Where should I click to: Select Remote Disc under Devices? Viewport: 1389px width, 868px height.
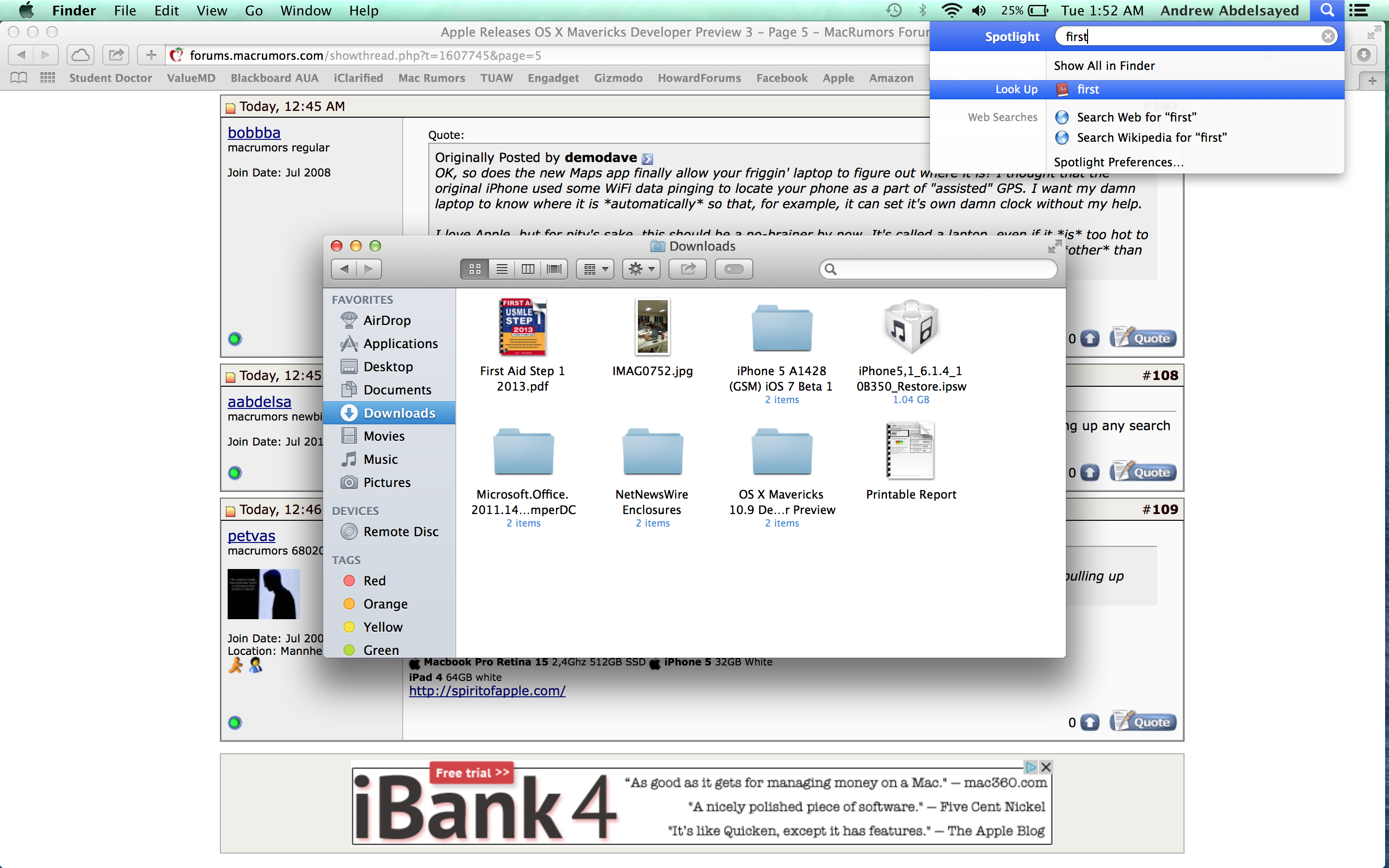389,531
